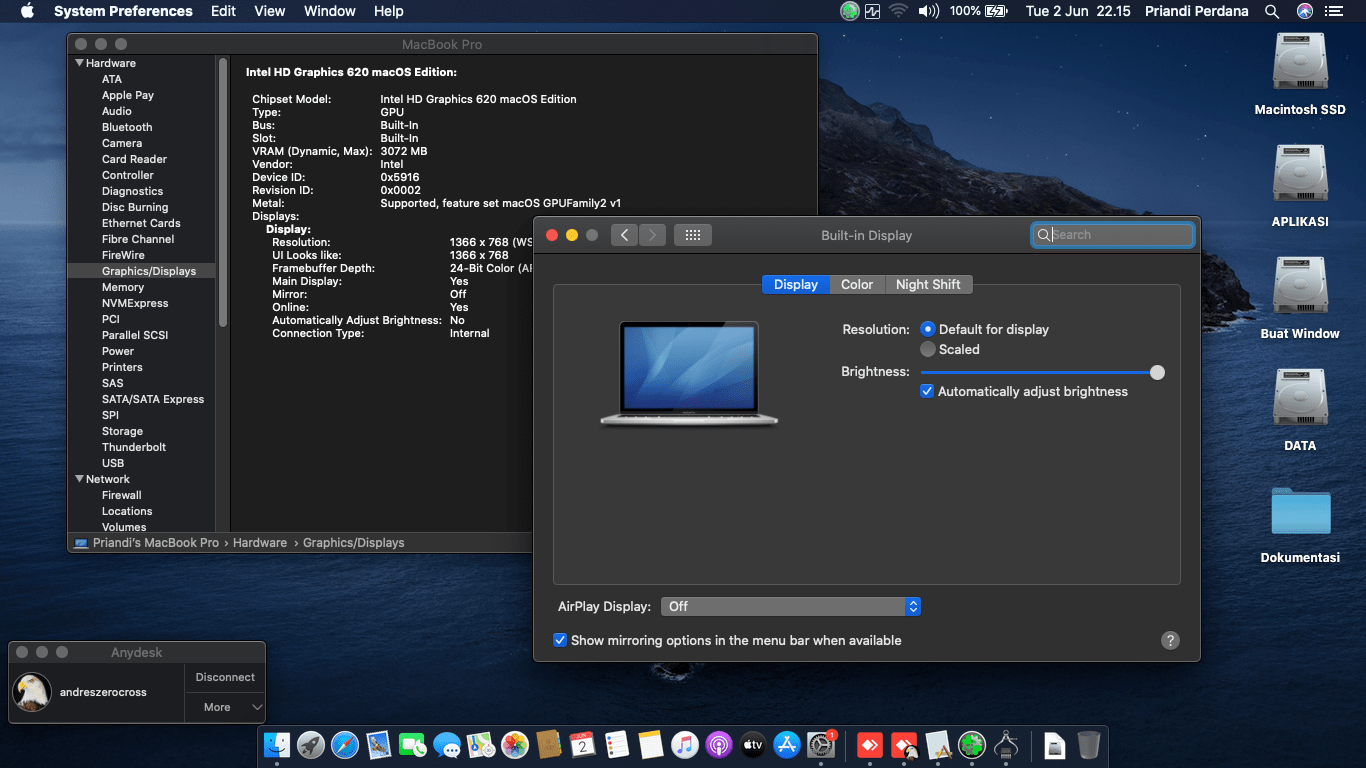This screenshot has height=768, width=1366.
Task: Switch to the Night Shift tab
Action: [928, 284]
